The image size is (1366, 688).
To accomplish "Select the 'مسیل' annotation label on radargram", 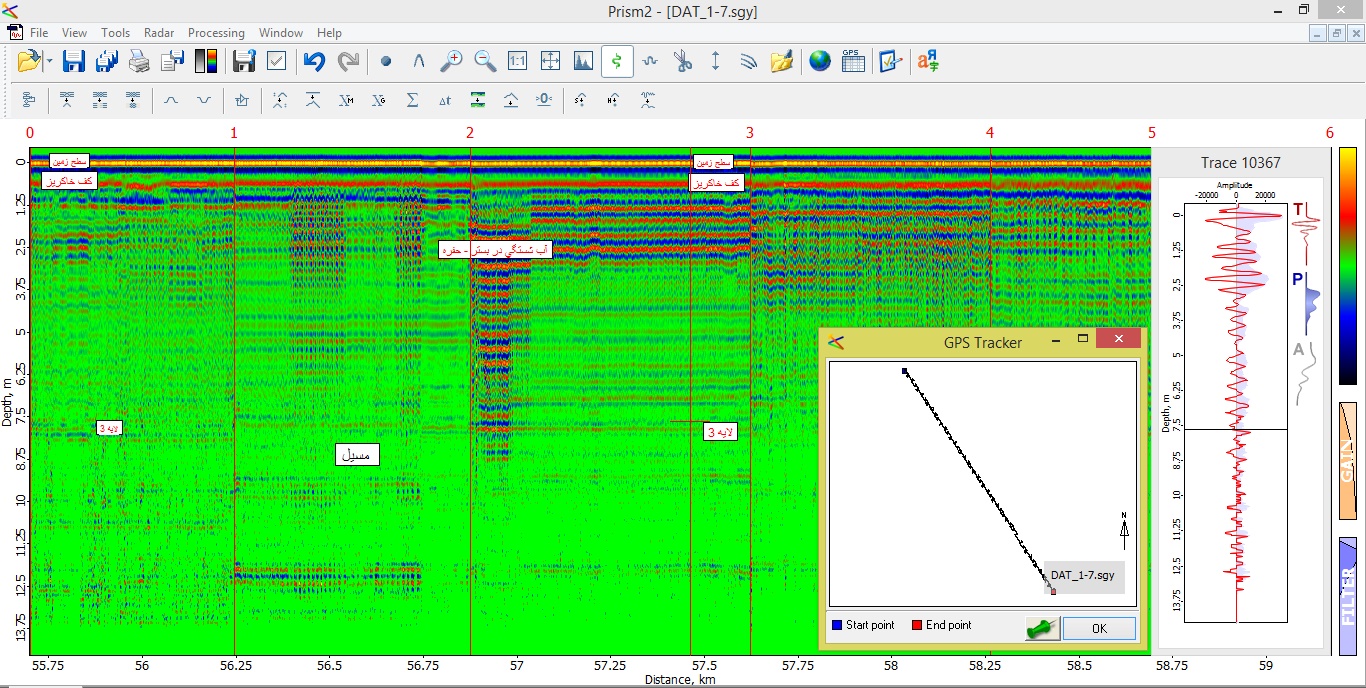I will (x=357, y=455).
